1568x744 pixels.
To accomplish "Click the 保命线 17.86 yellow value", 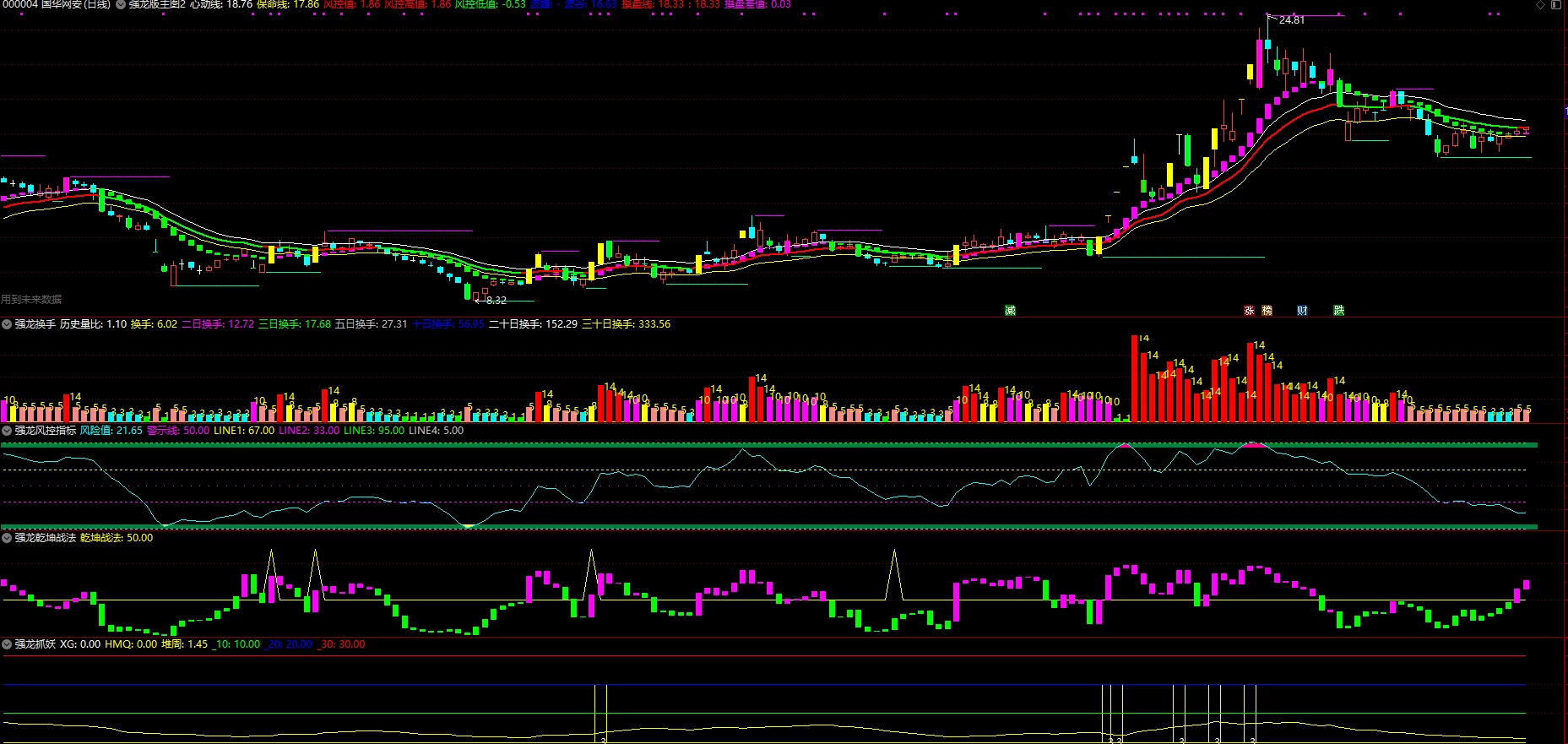I will click(x=287, y=4).
